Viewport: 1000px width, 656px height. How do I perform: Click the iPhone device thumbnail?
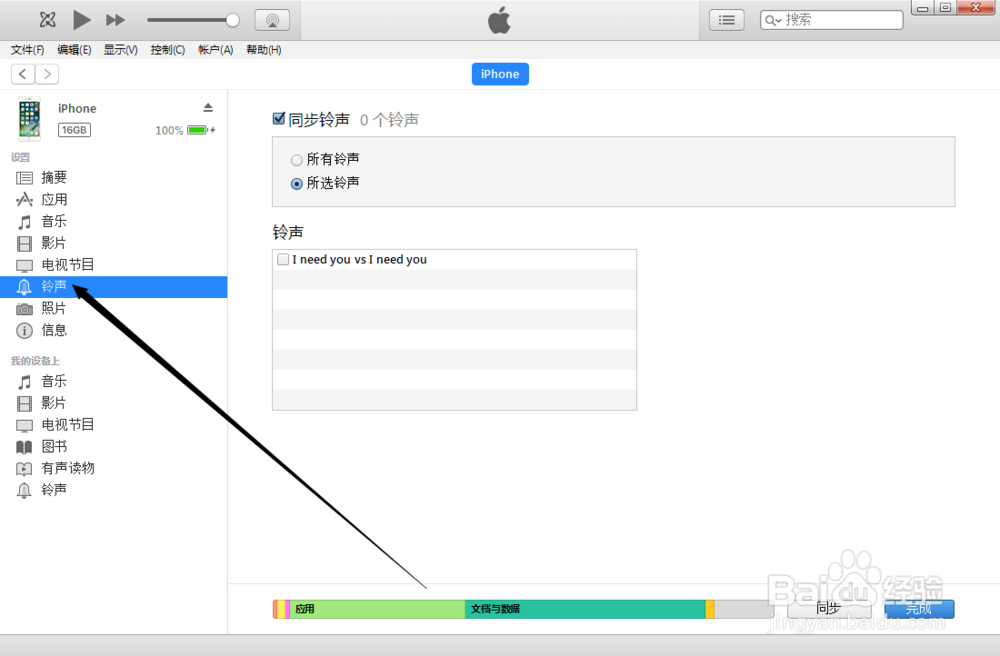(x=29, y=119)
